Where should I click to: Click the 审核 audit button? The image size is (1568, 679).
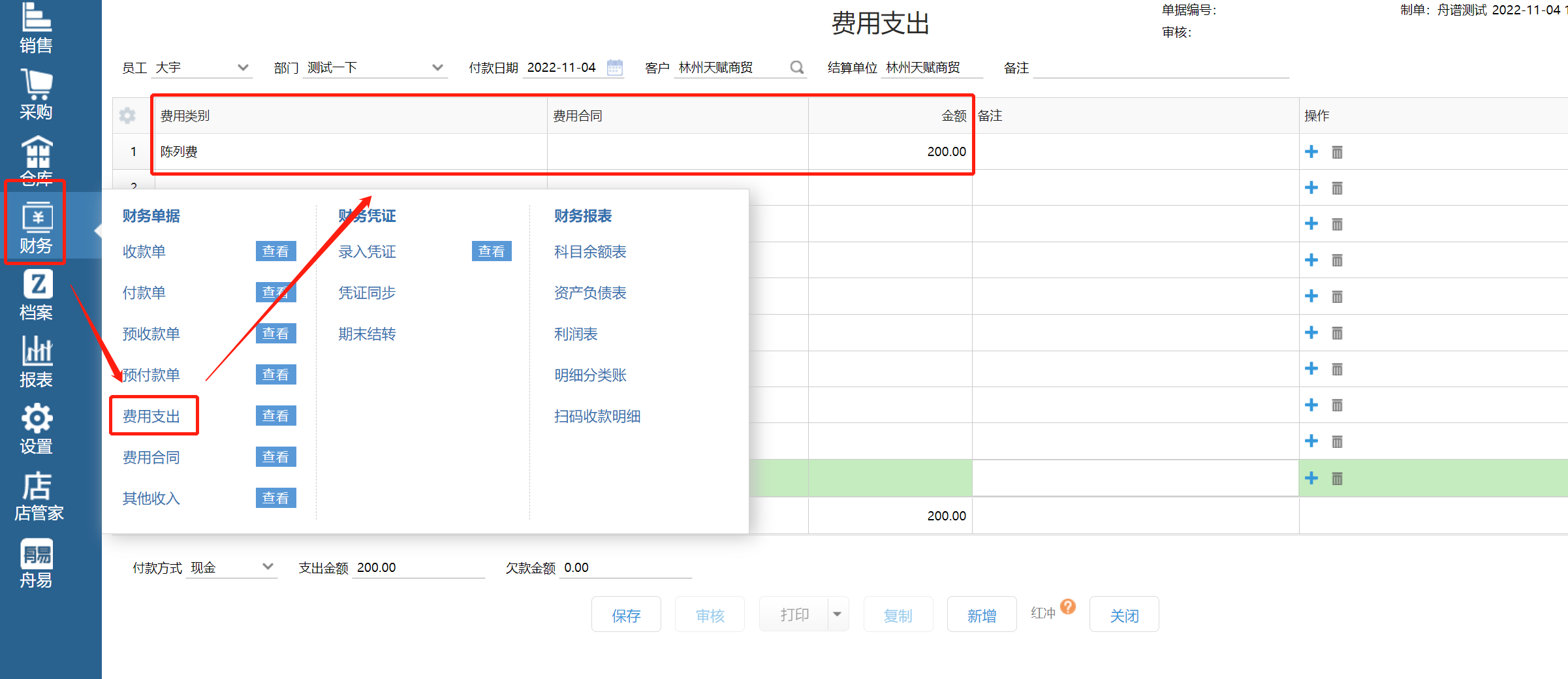[710, 614]
